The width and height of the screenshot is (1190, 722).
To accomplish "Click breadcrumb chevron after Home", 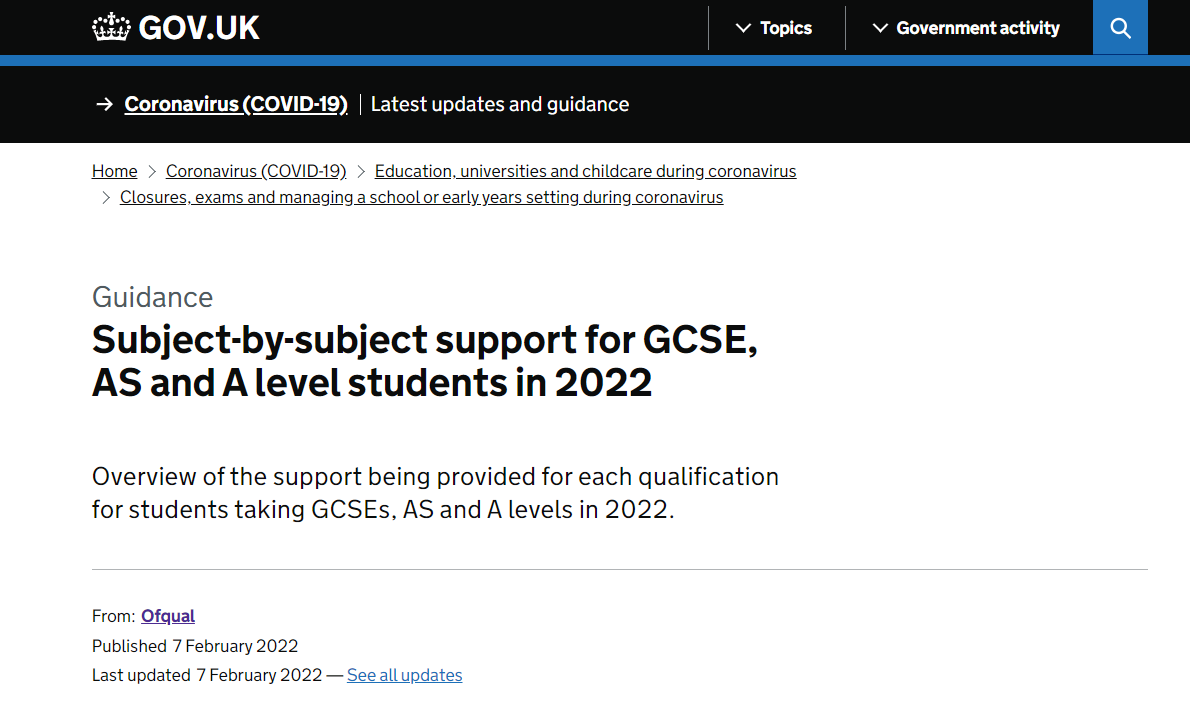I will [152, 172].
